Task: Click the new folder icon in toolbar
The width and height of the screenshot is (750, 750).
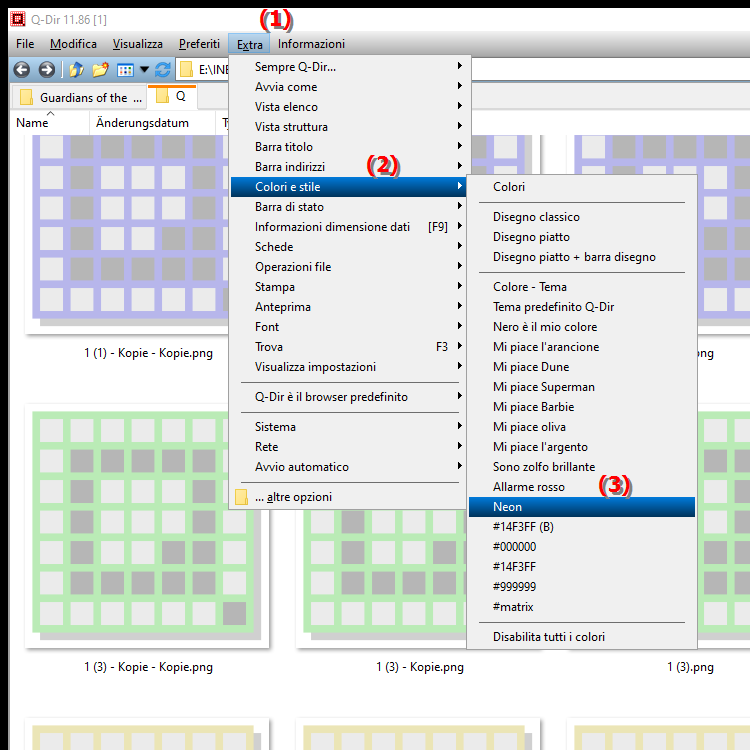Action: coord(100,70)
